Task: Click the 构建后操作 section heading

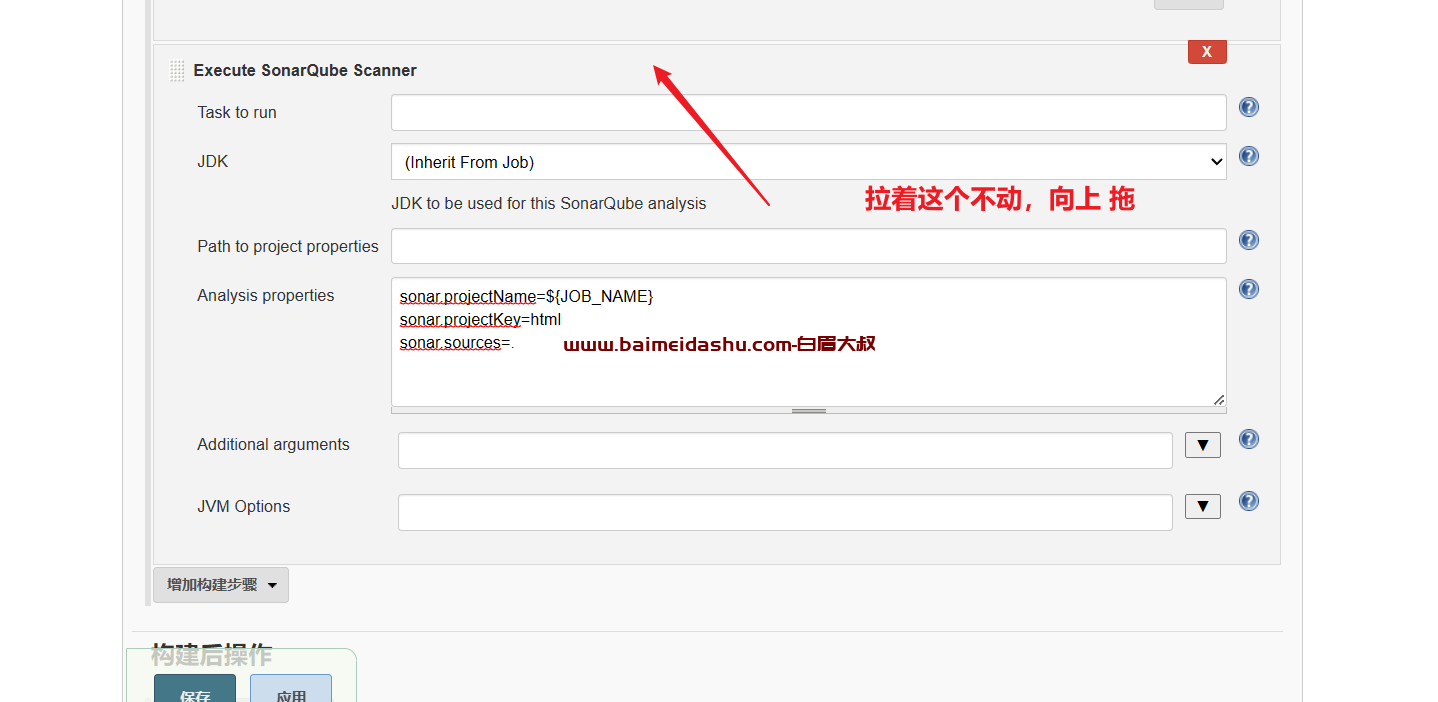Action: [212, 655]
